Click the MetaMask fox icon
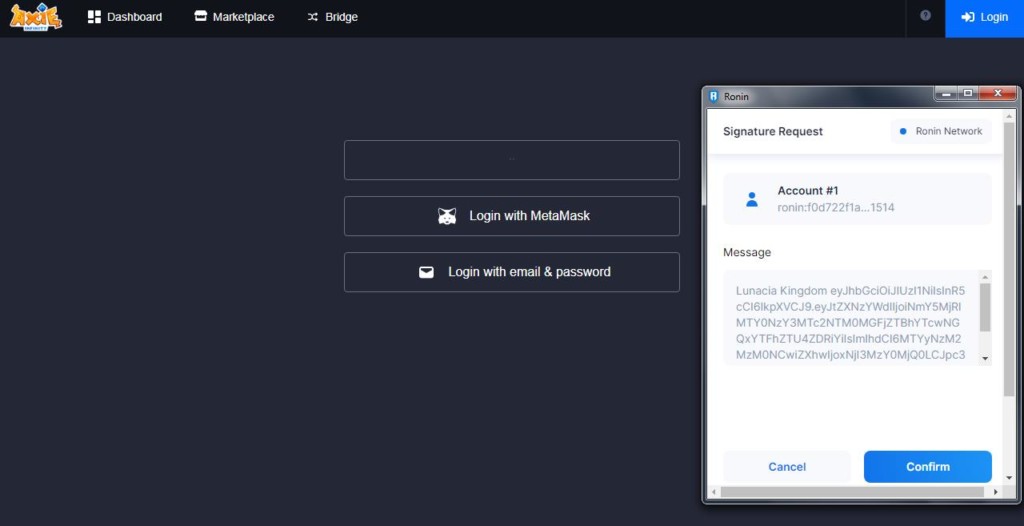1024x526 pixels. coord(447,216)
